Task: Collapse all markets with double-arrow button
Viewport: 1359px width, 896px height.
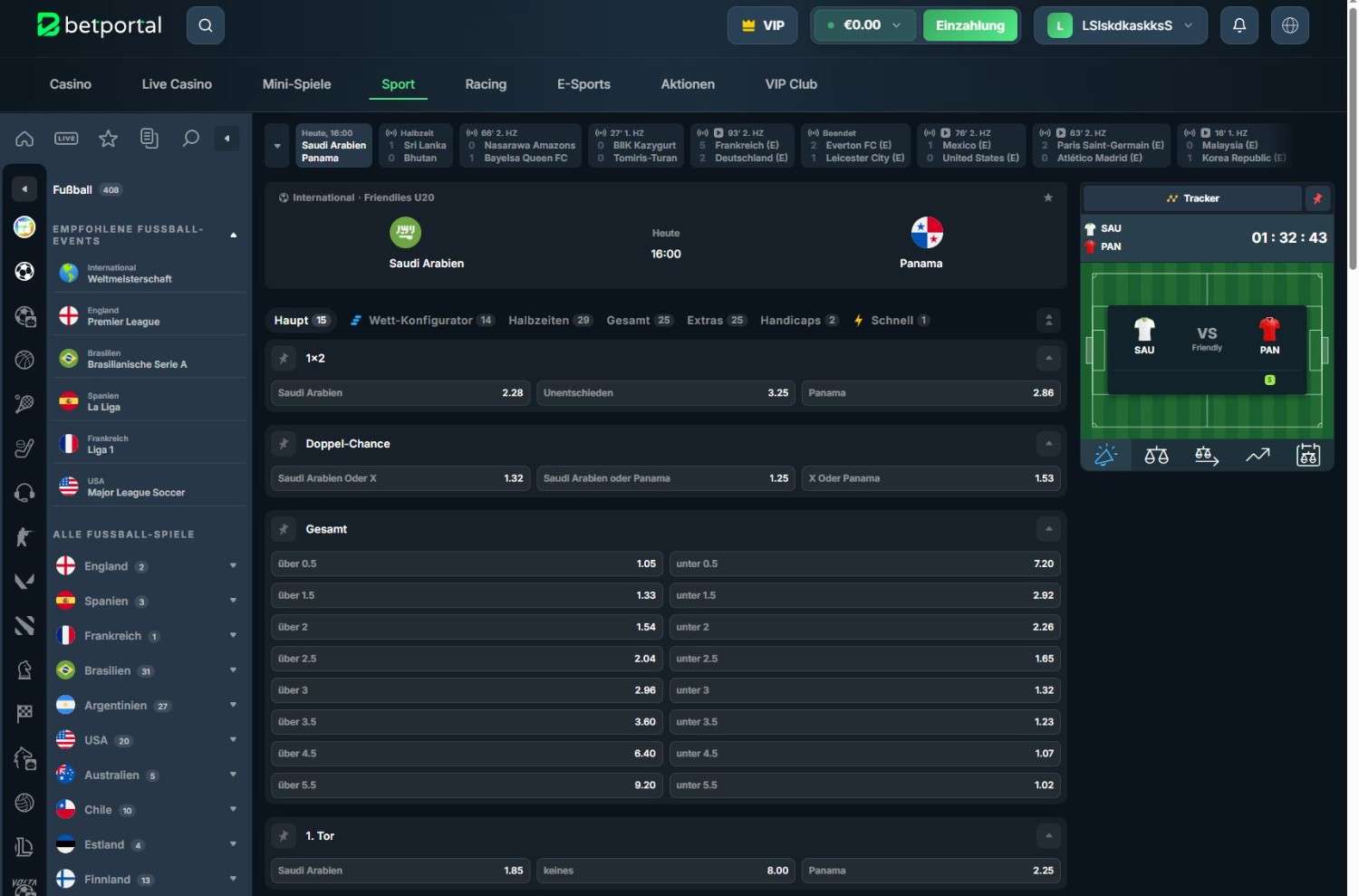Action: [1048, 321]
